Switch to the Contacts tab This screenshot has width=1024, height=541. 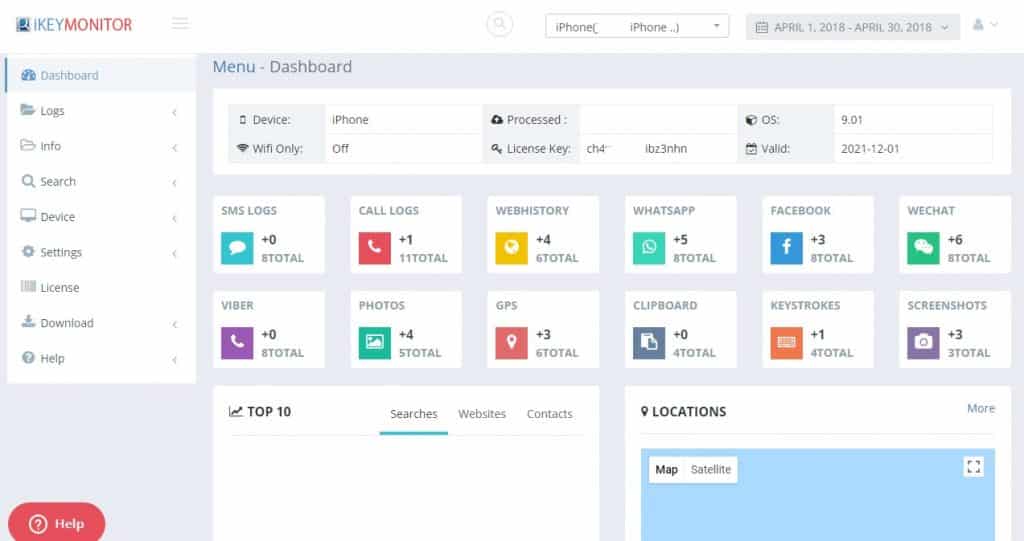549,414
